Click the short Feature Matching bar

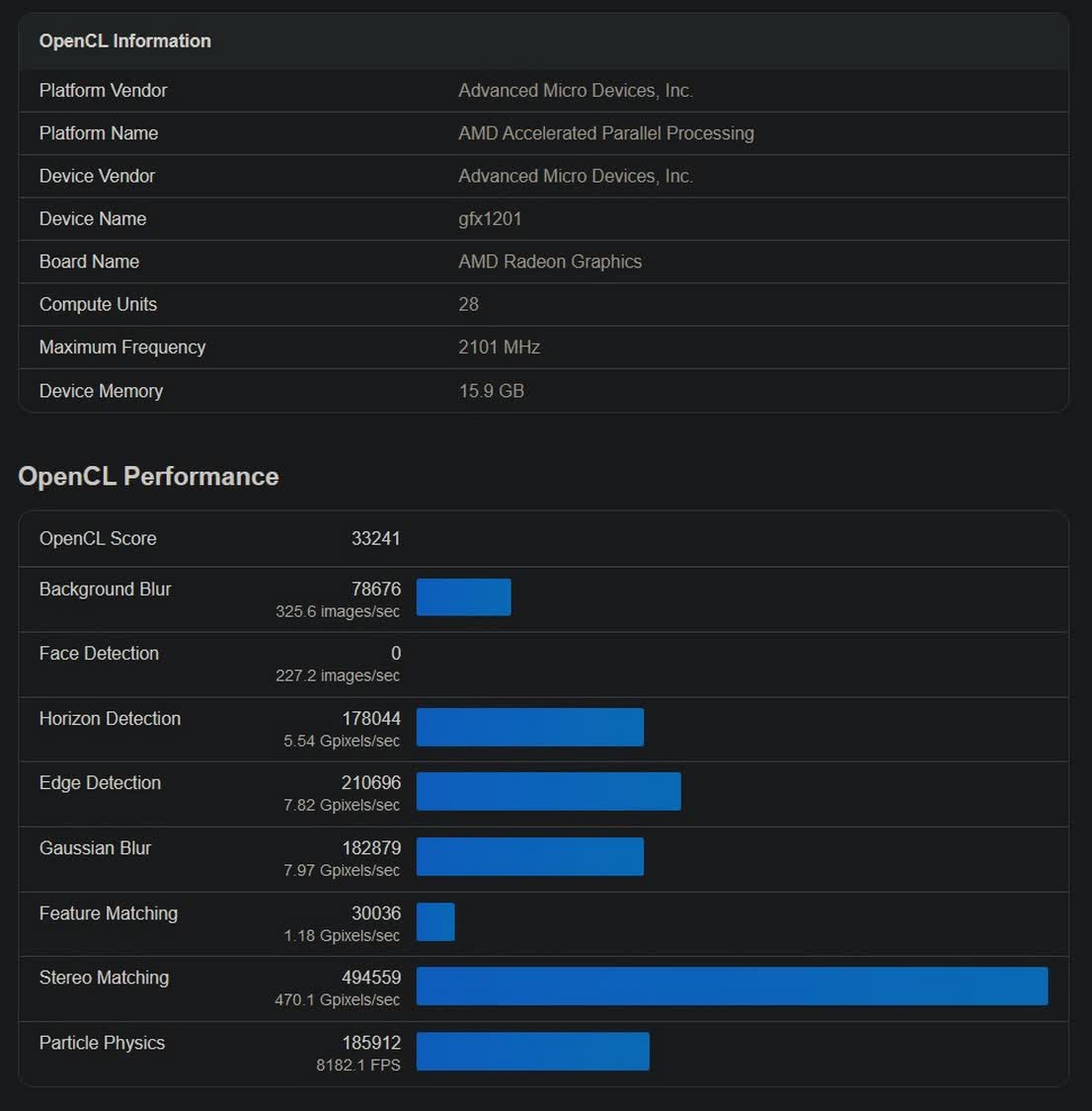click(435, 921)
